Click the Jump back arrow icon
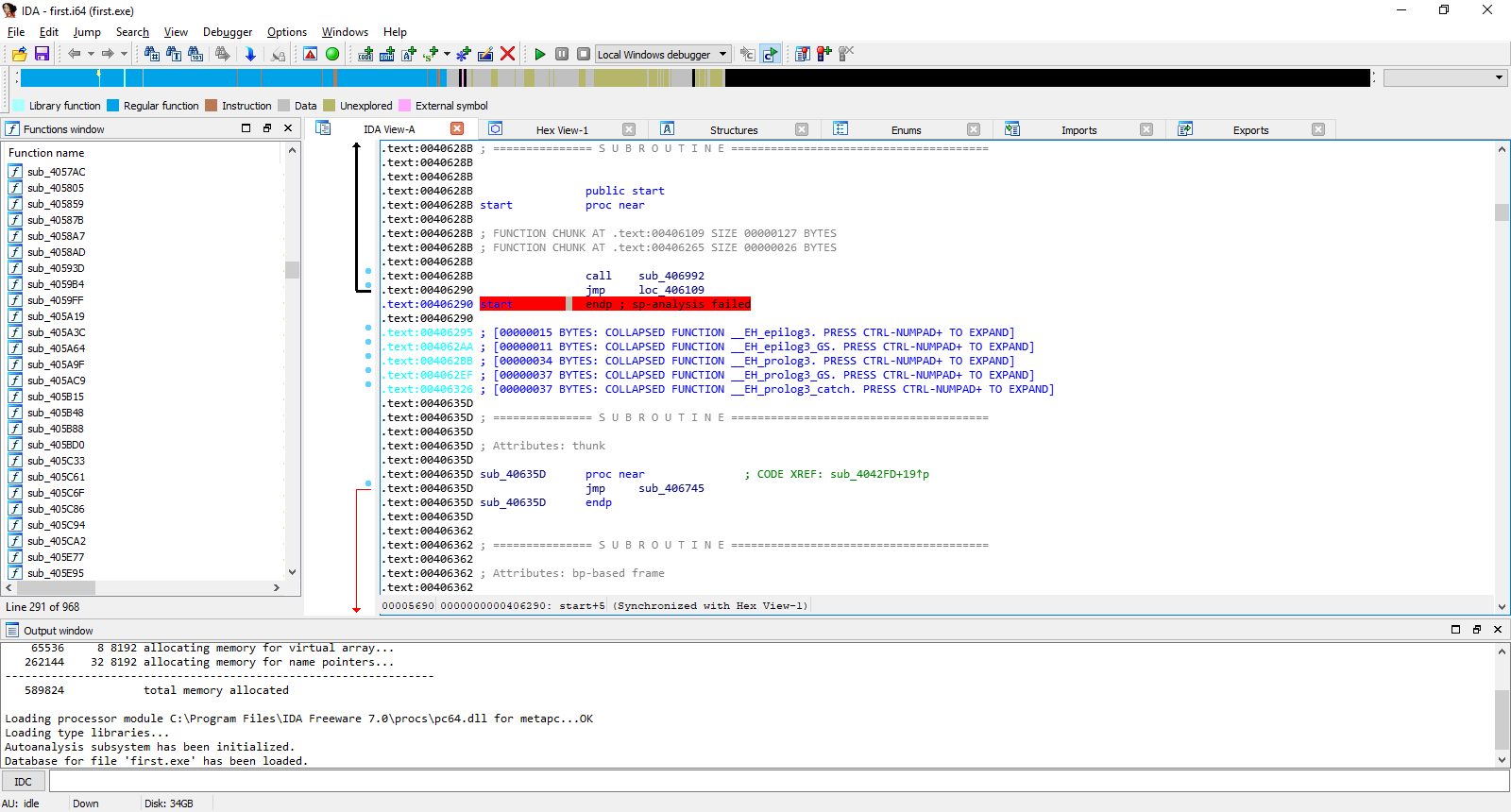 coord(74,54)
